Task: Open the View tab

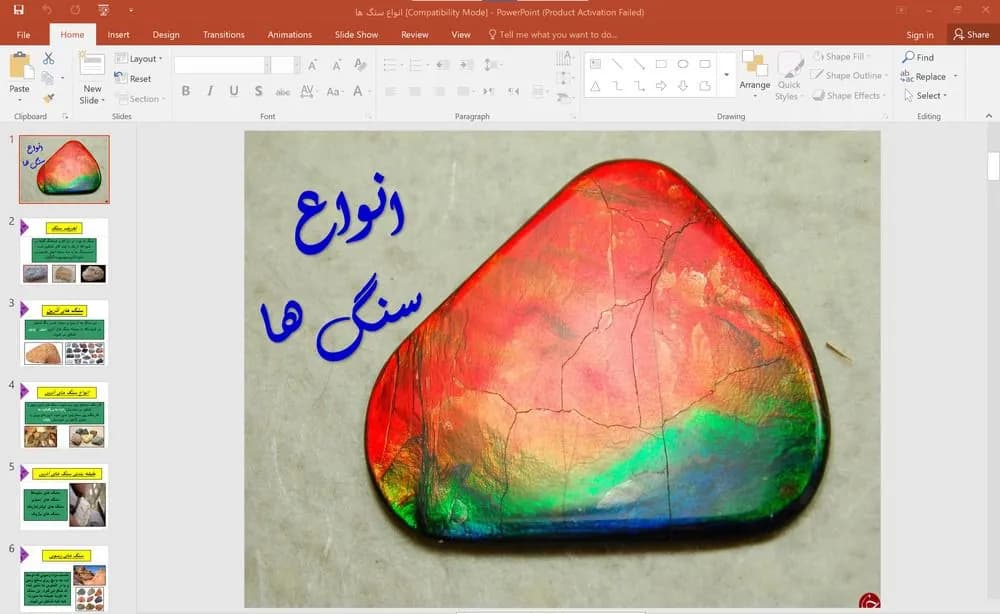Action: pyautogui.click(x=460, y=34)
